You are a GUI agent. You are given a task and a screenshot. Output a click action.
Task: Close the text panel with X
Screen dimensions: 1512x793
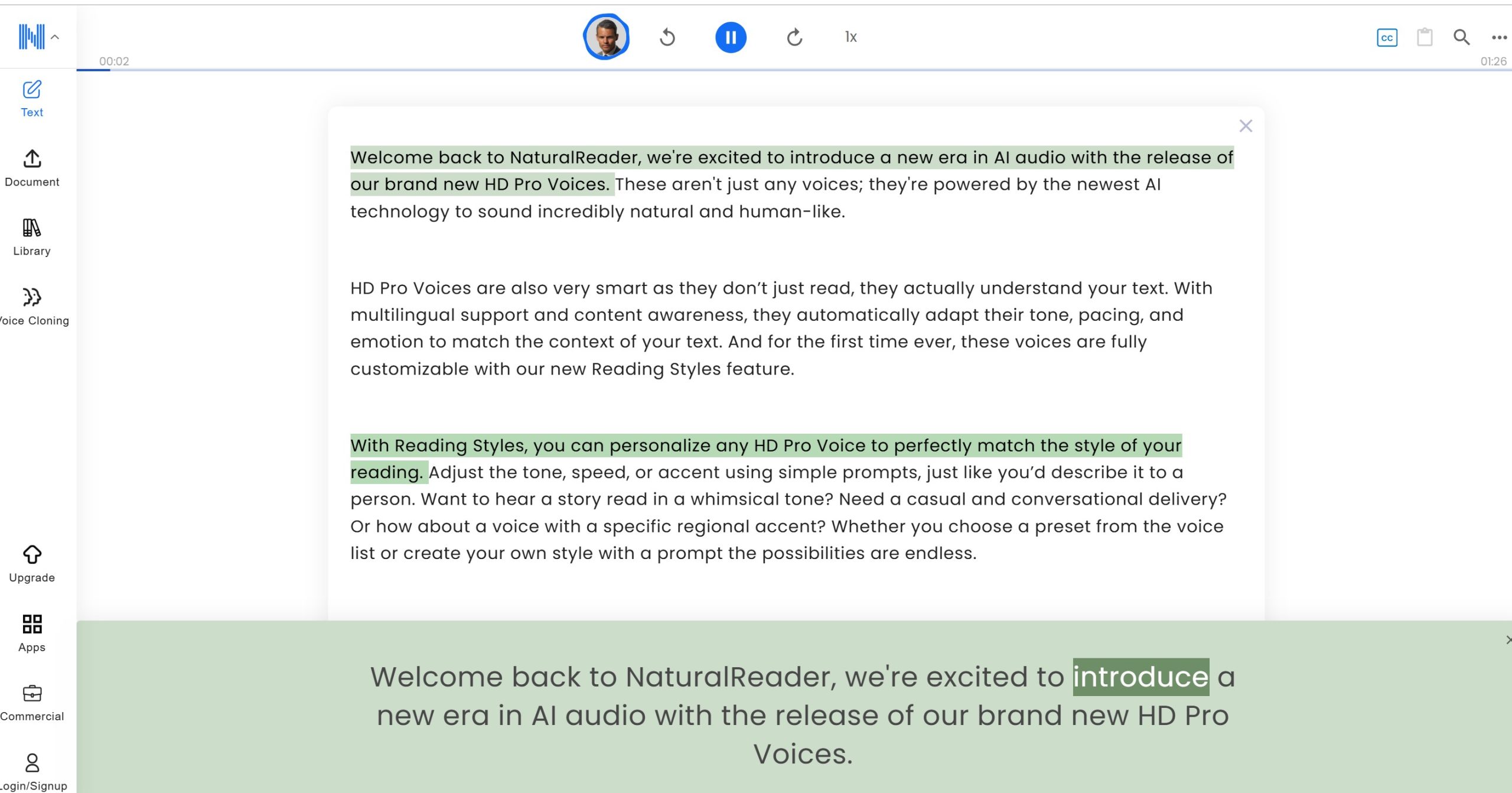pyautogui.click(x=1246, y=126)
